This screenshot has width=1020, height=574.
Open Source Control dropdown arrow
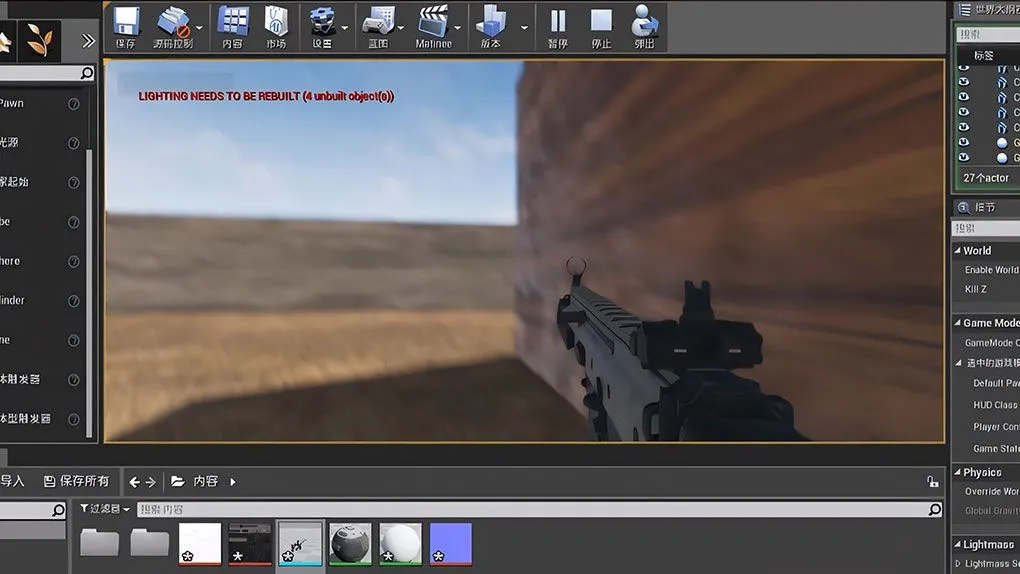(199, 28)
